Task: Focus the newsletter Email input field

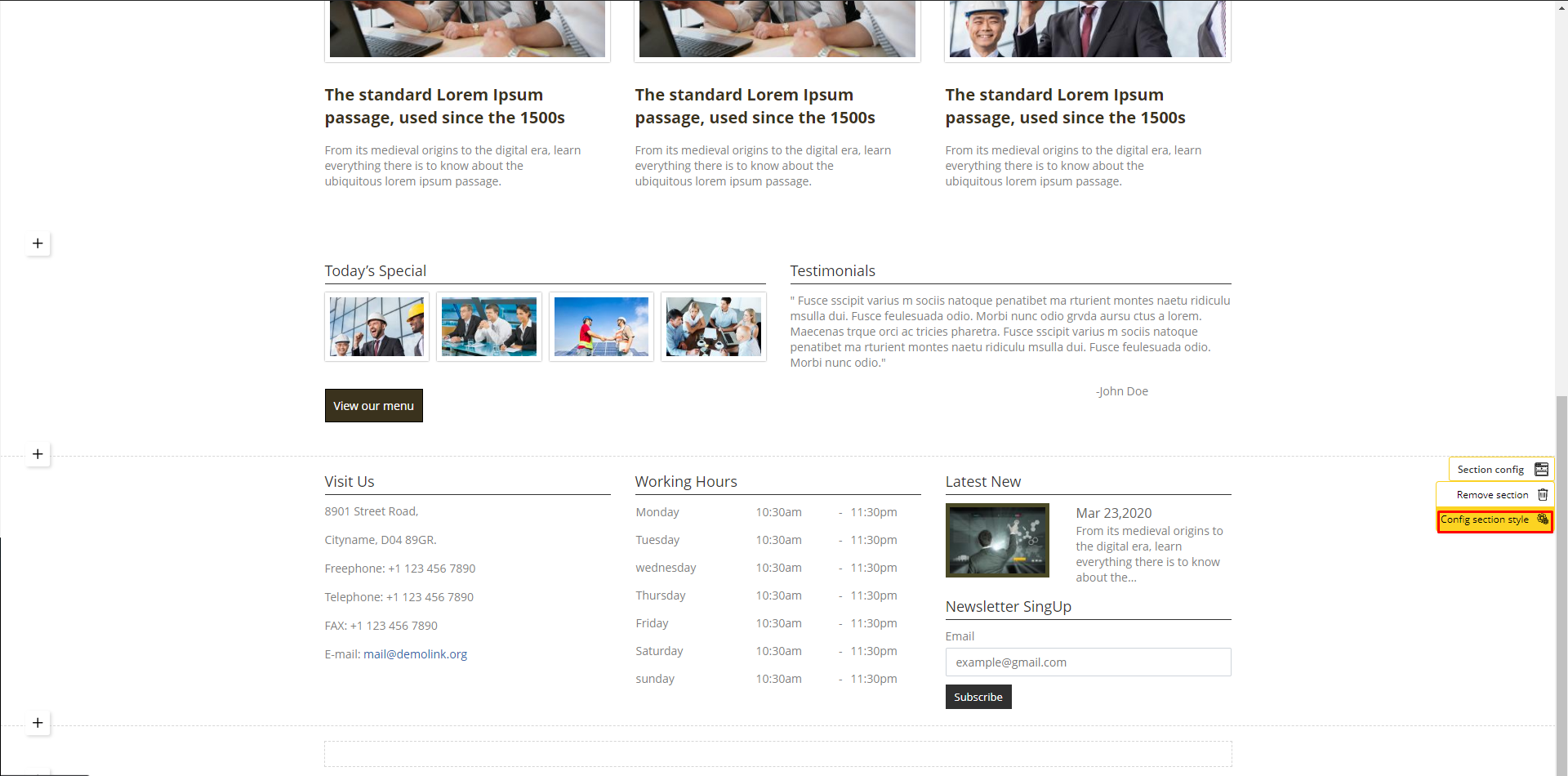Action: click(1088, 662)
